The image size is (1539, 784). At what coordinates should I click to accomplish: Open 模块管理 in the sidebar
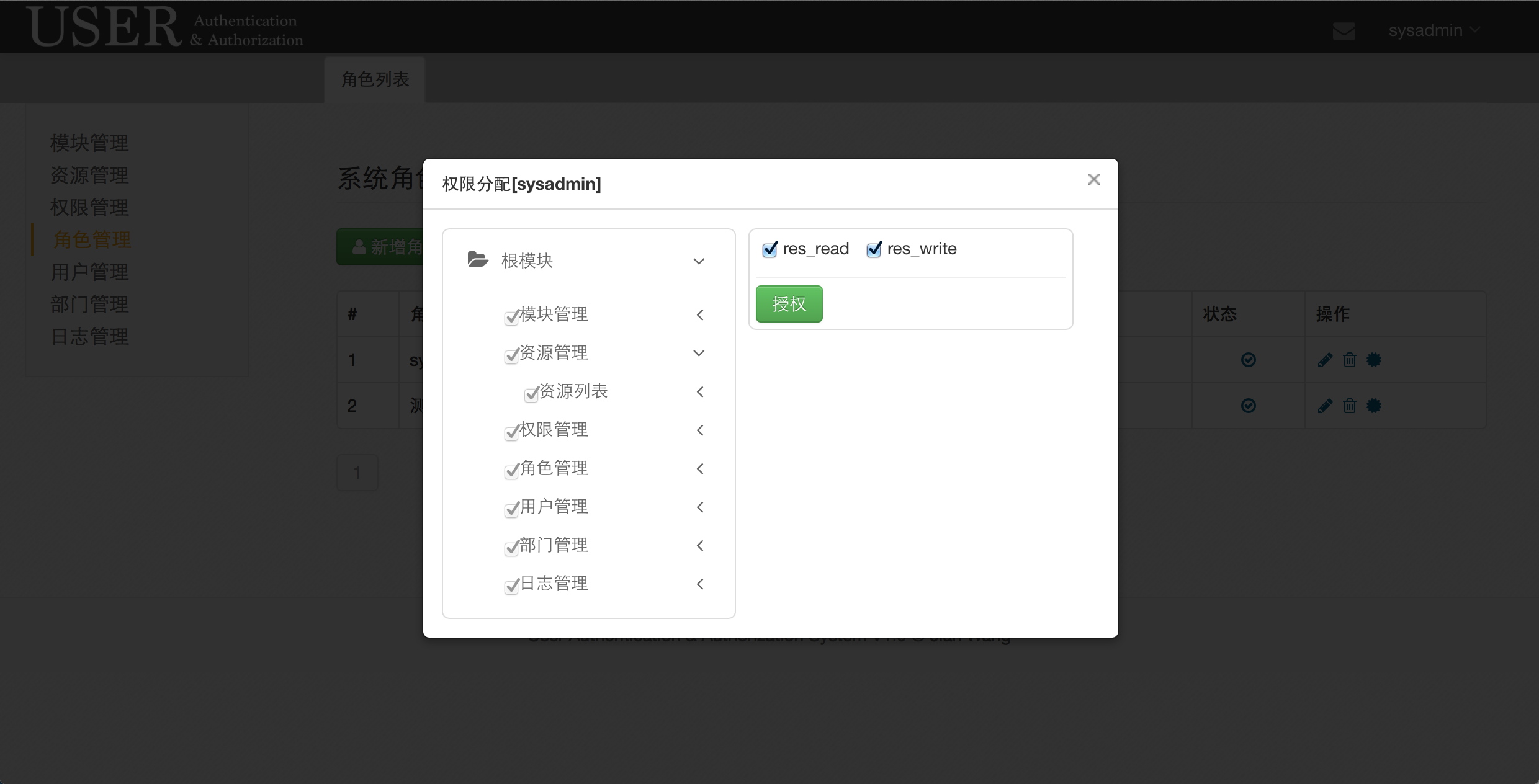click(x=89, y=143)
